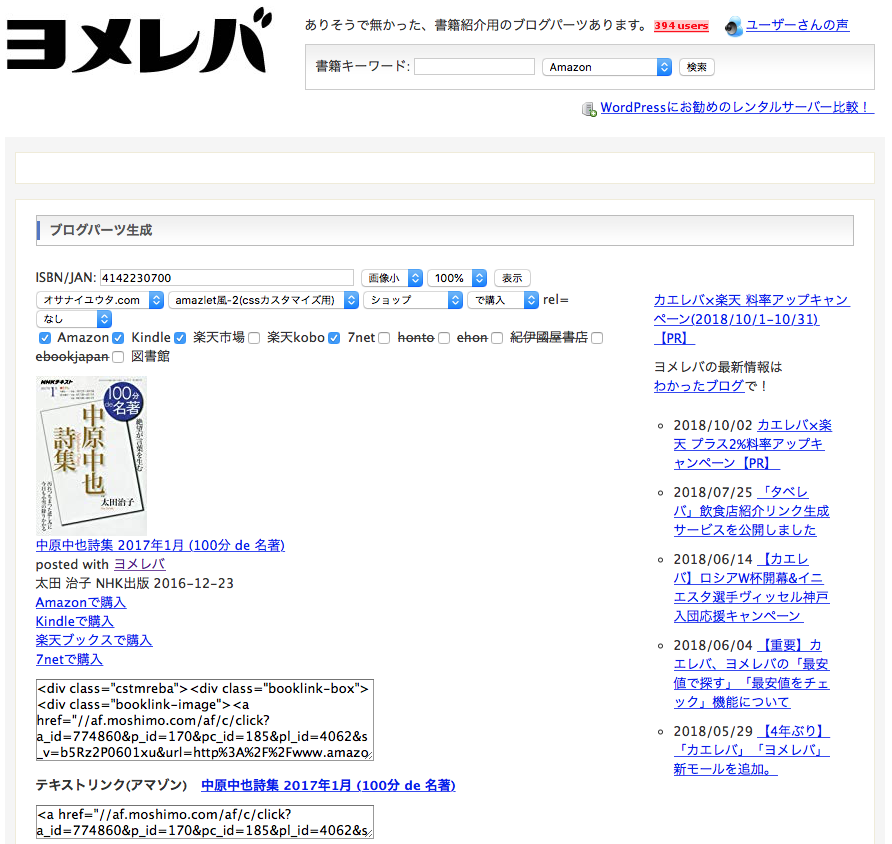Toggle the Amazon shop checkbox

45,338
